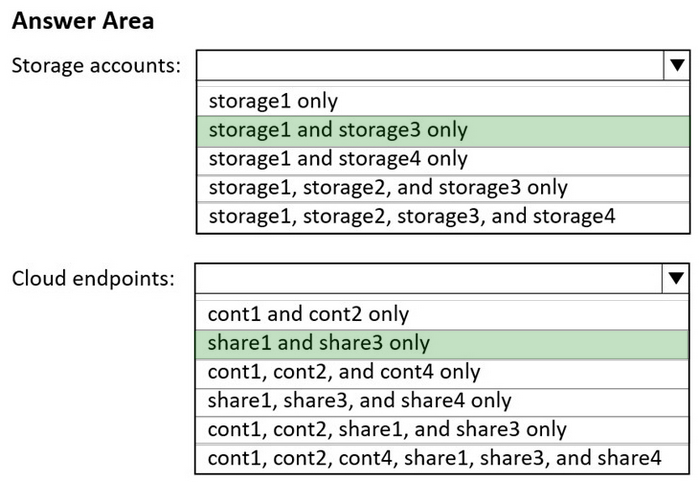The width and height of the screenshot is (700, 482).
Task: Select "cont1 and cont2 only" option
Action: click(442, 315)
